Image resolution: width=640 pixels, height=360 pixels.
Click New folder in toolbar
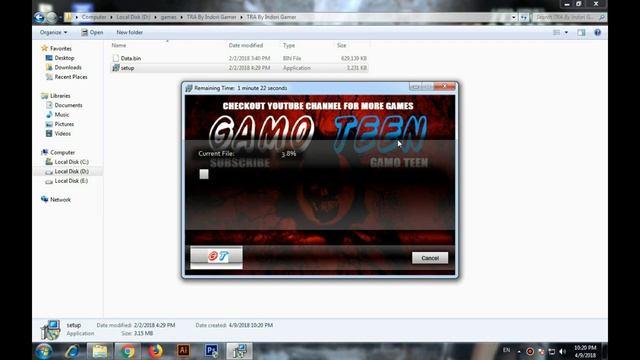[x=129, y=32]
